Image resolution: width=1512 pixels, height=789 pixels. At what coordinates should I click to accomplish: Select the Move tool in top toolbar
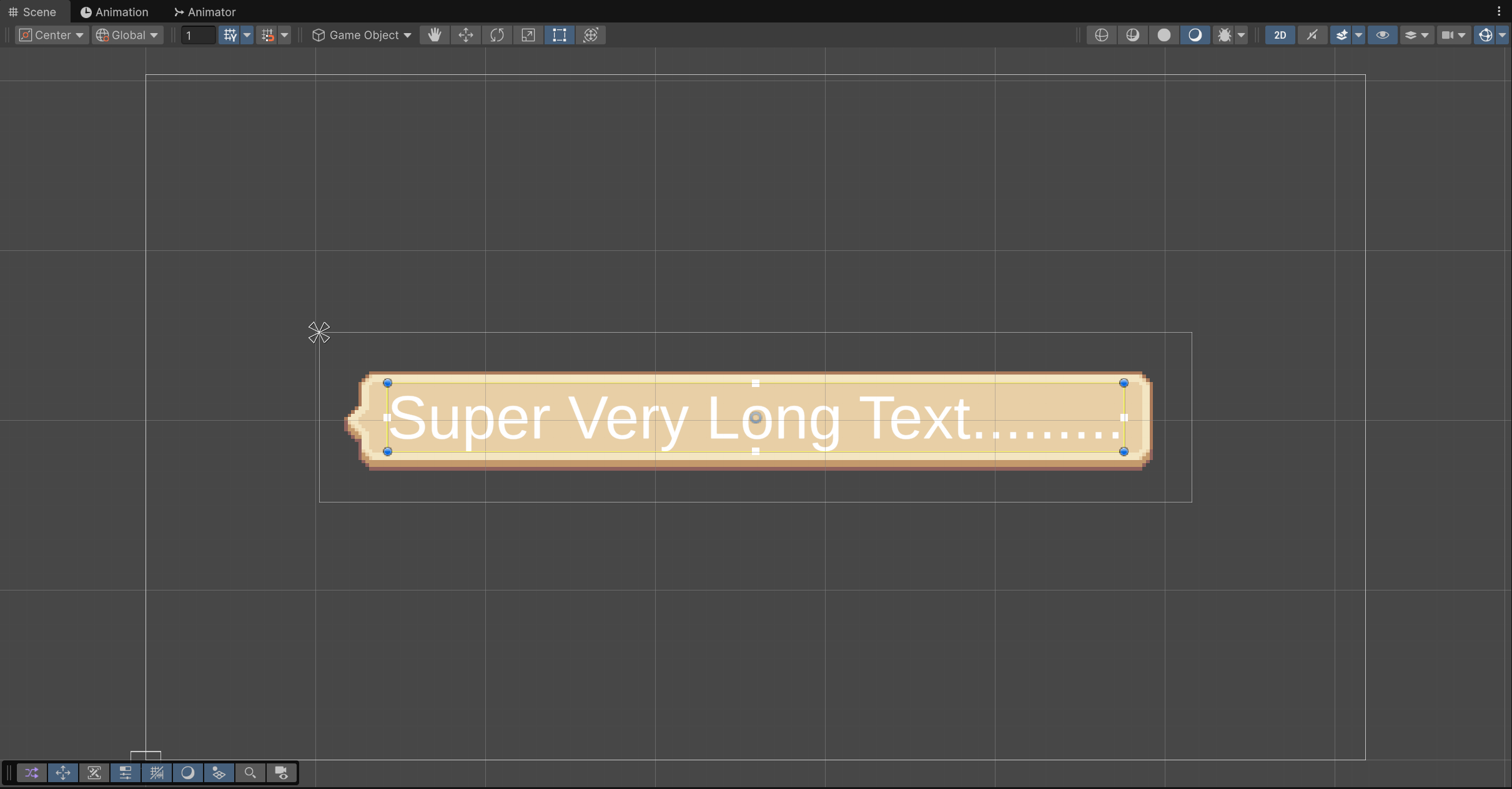465,35
